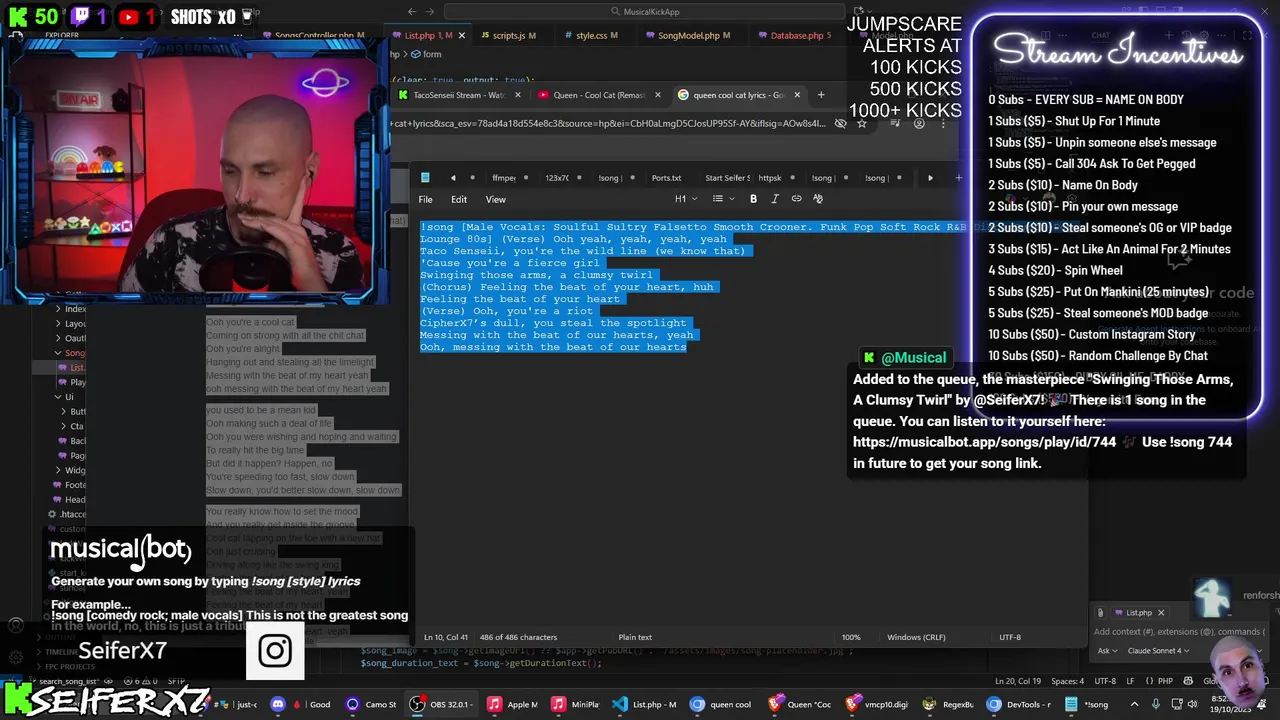1280x720 pixels.
Task: Open the list style dropdown in Notepad
Action: (x=723, y=199)
